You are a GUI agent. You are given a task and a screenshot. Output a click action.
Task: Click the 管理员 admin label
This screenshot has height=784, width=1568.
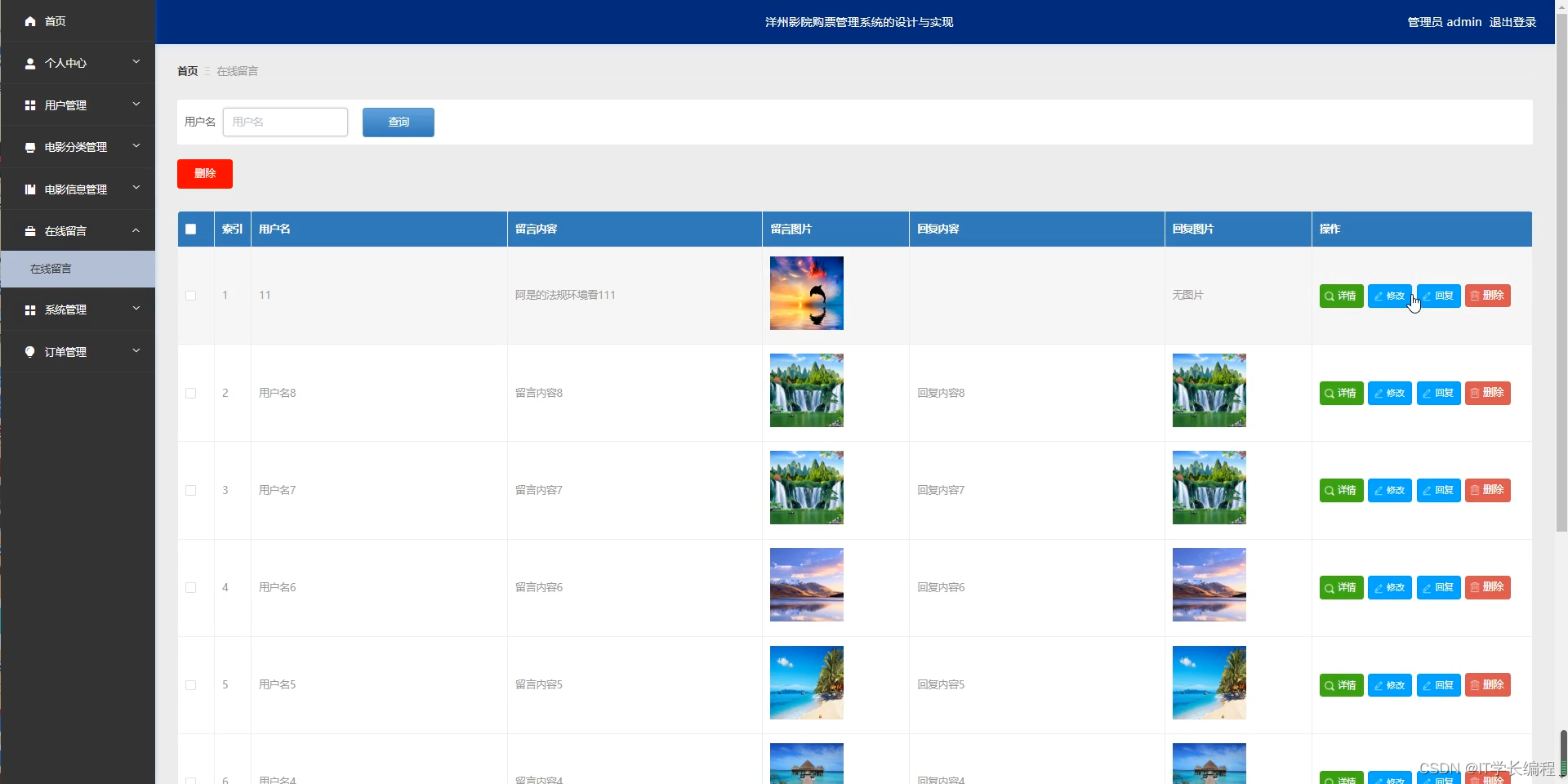tap(1444, 22)
